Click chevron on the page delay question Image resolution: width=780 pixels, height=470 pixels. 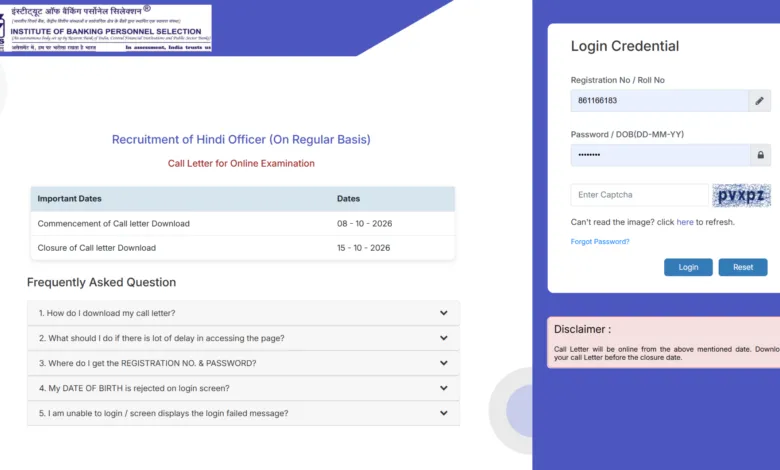(443, 338)
